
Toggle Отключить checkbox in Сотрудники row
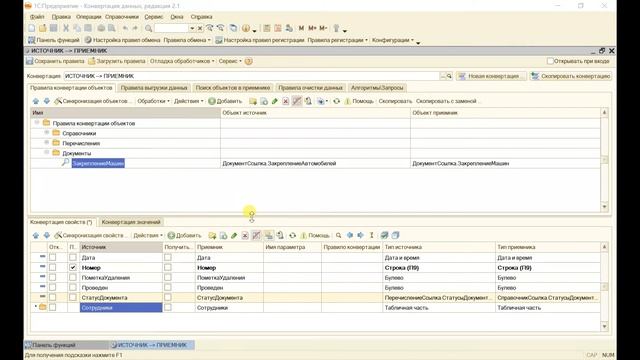click(53, 308)
